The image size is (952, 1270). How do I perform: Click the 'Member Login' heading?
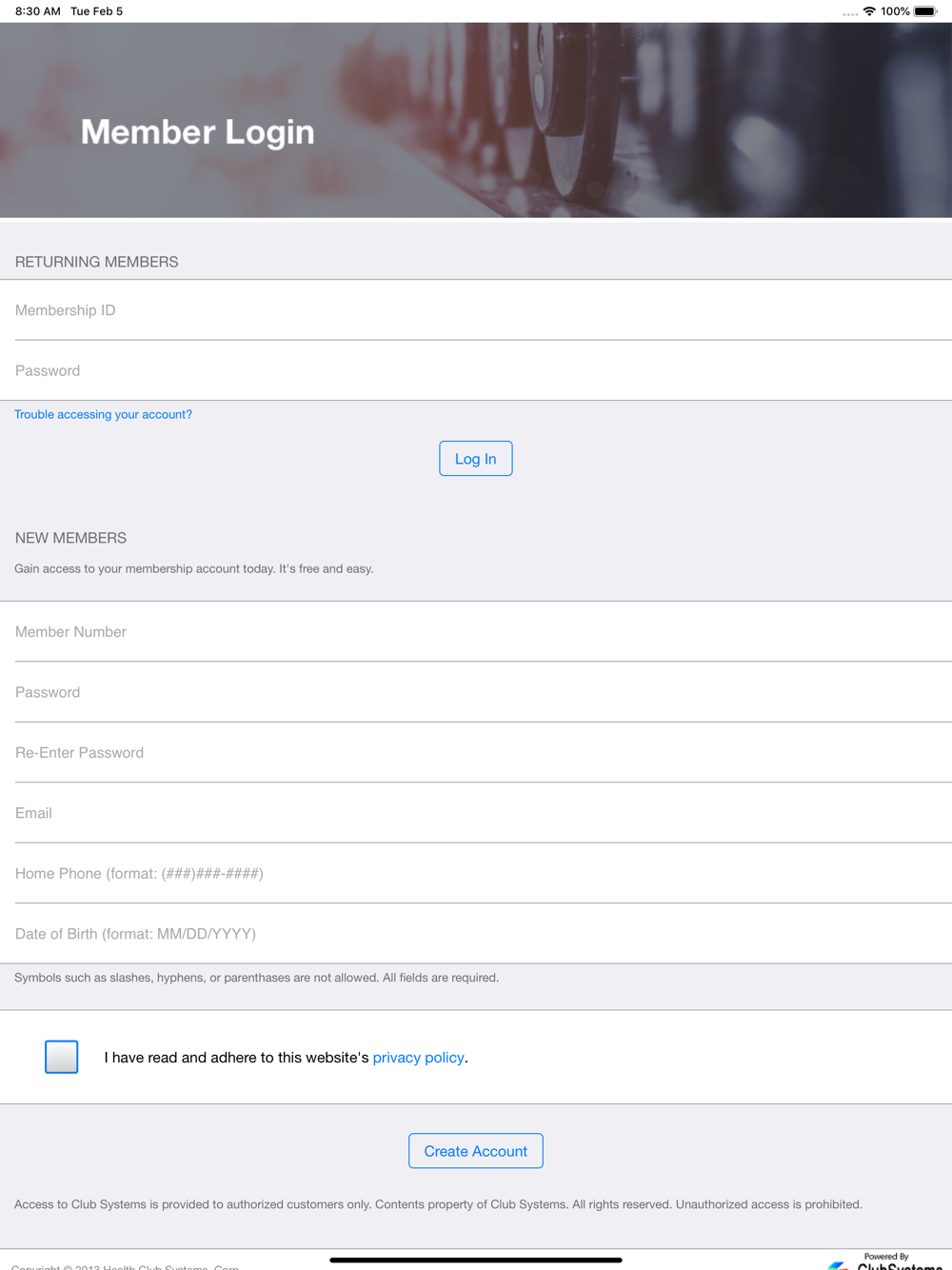[197, 131]
